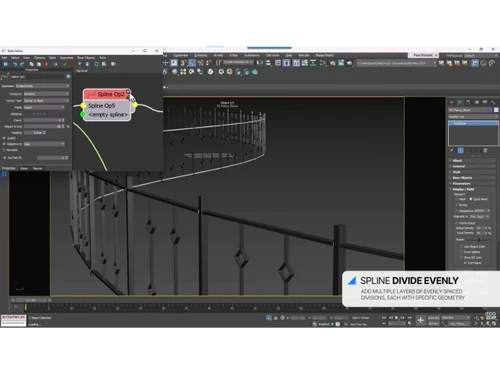This screenshot has height=375, width=500.
Task: Collapse the Display / Build rollout
Action: (472, 189)
